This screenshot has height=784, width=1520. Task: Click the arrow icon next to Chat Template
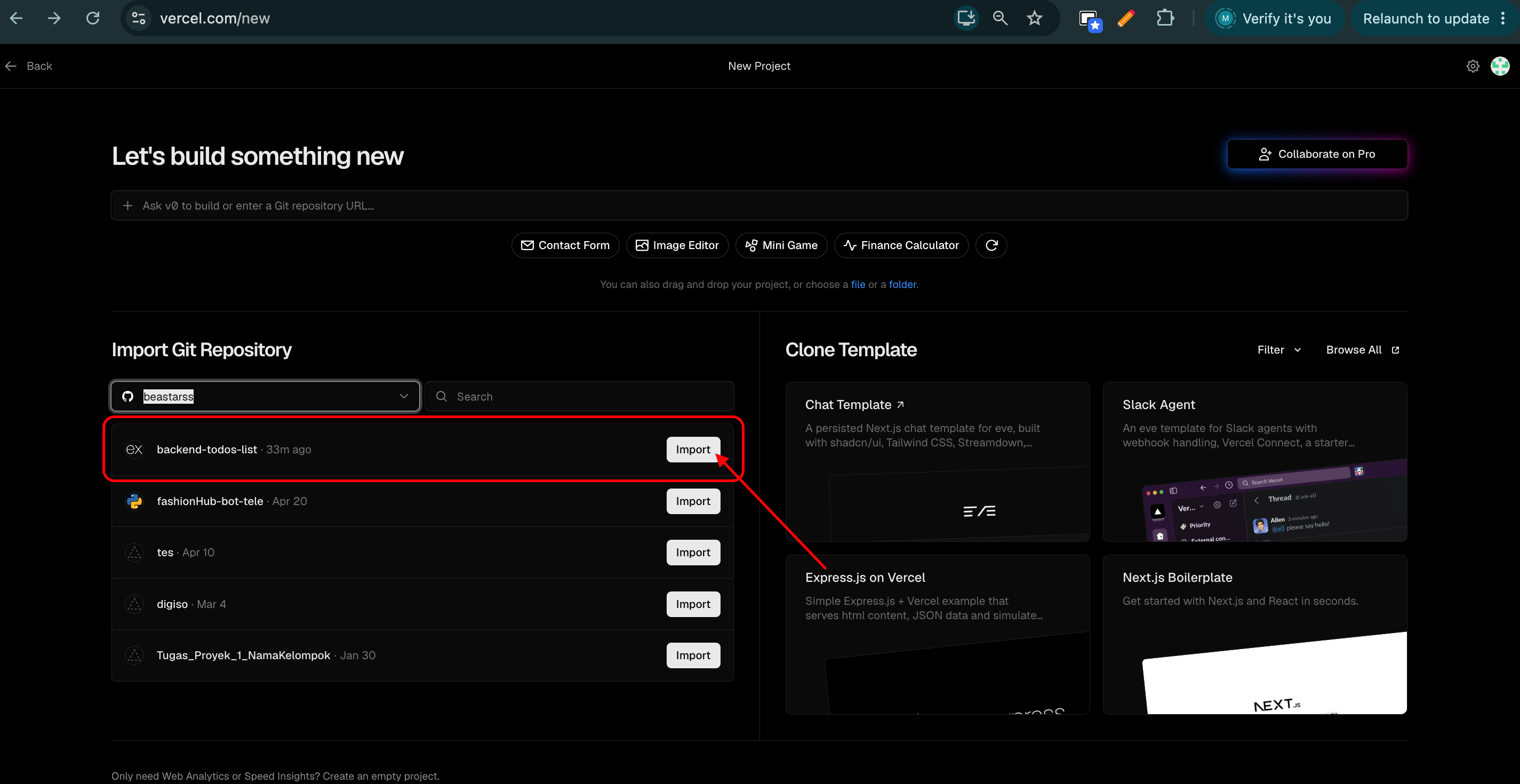(x=900, y=405)
